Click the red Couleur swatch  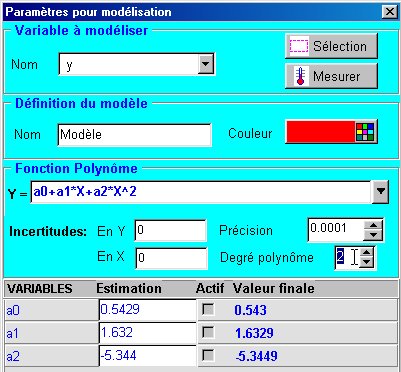[320, 132]
